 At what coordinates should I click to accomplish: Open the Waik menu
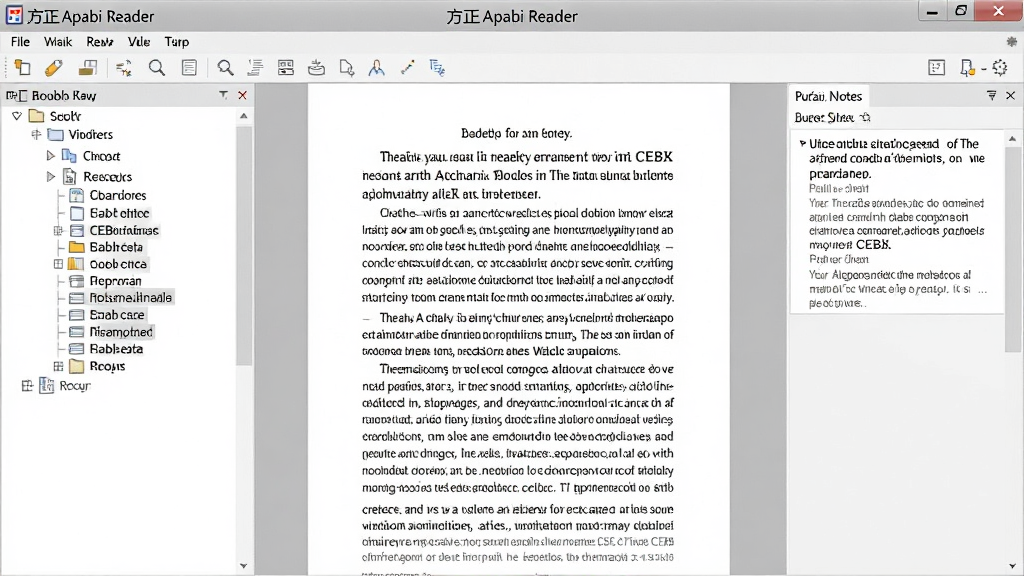pyautogui.click(x=57, y=42)
